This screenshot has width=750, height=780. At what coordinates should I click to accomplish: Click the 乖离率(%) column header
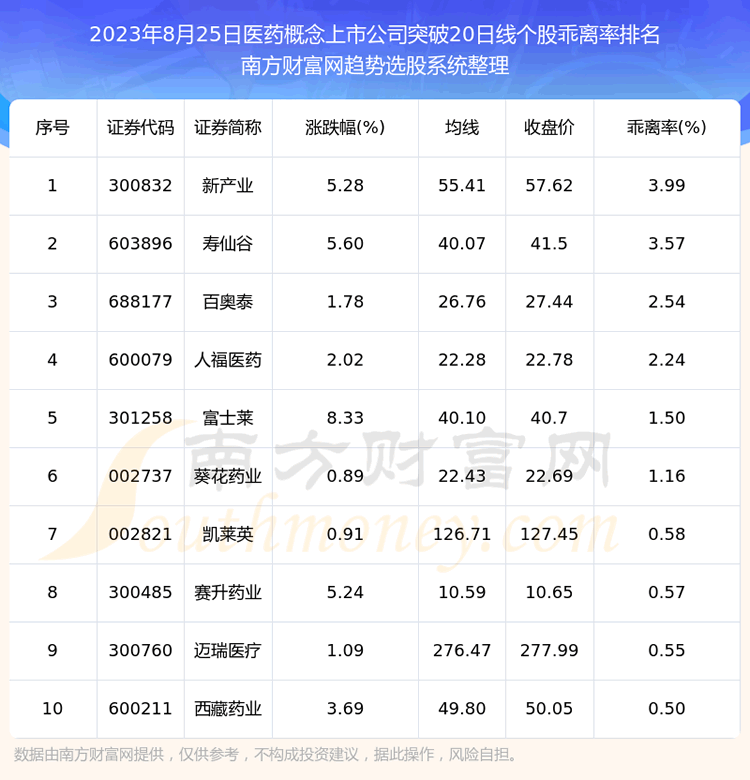pyautogui.click(x=666, y=128)
